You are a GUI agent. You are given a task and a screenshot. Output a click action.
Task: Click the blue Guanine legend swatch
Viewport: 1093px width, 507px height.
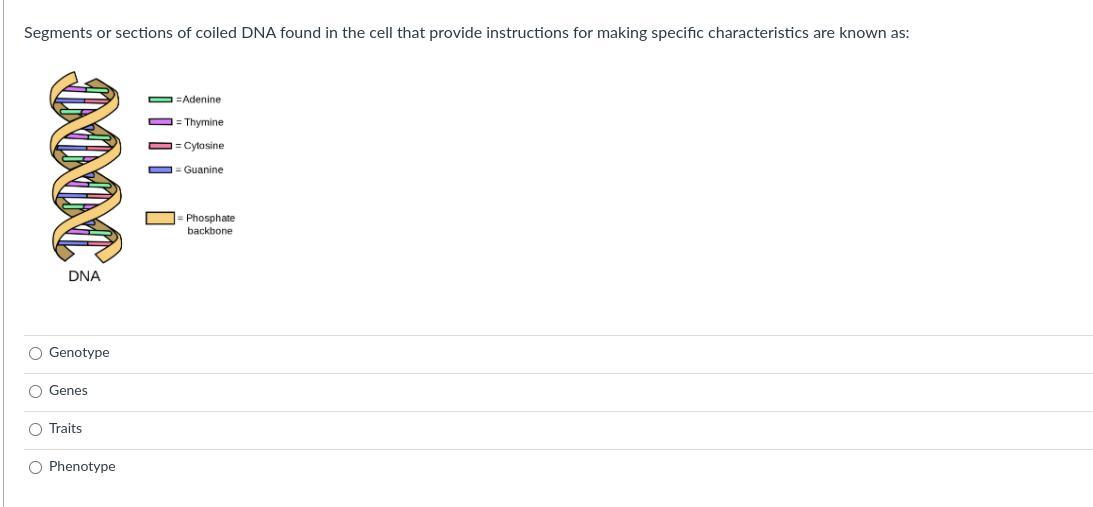click(x=161, y=170)
